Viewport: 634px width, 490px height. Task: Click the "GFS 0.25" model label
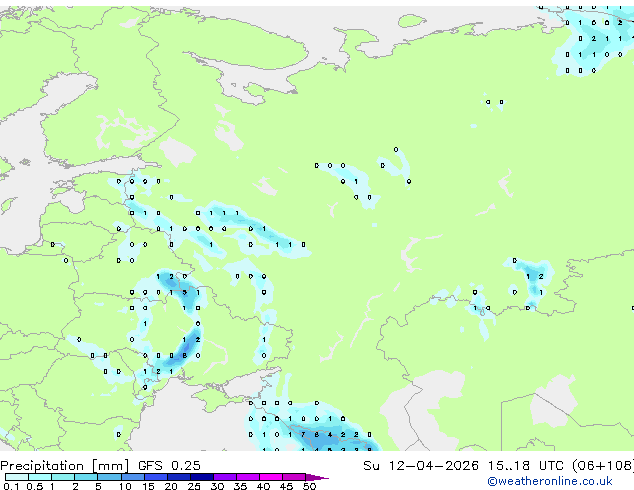tap(169, 466)
